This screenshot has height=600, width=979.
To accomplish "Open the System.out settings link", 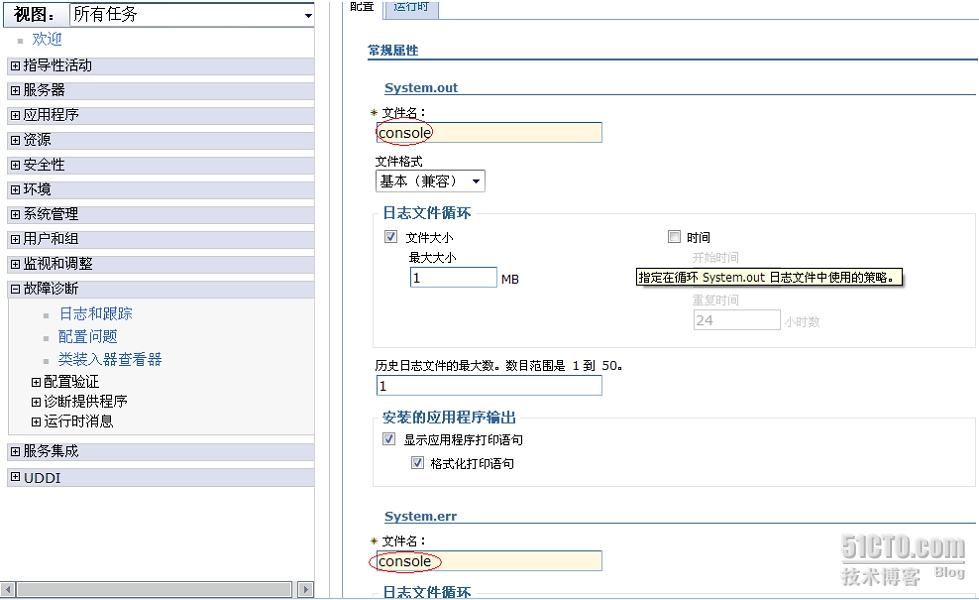I will click(422, 87).
